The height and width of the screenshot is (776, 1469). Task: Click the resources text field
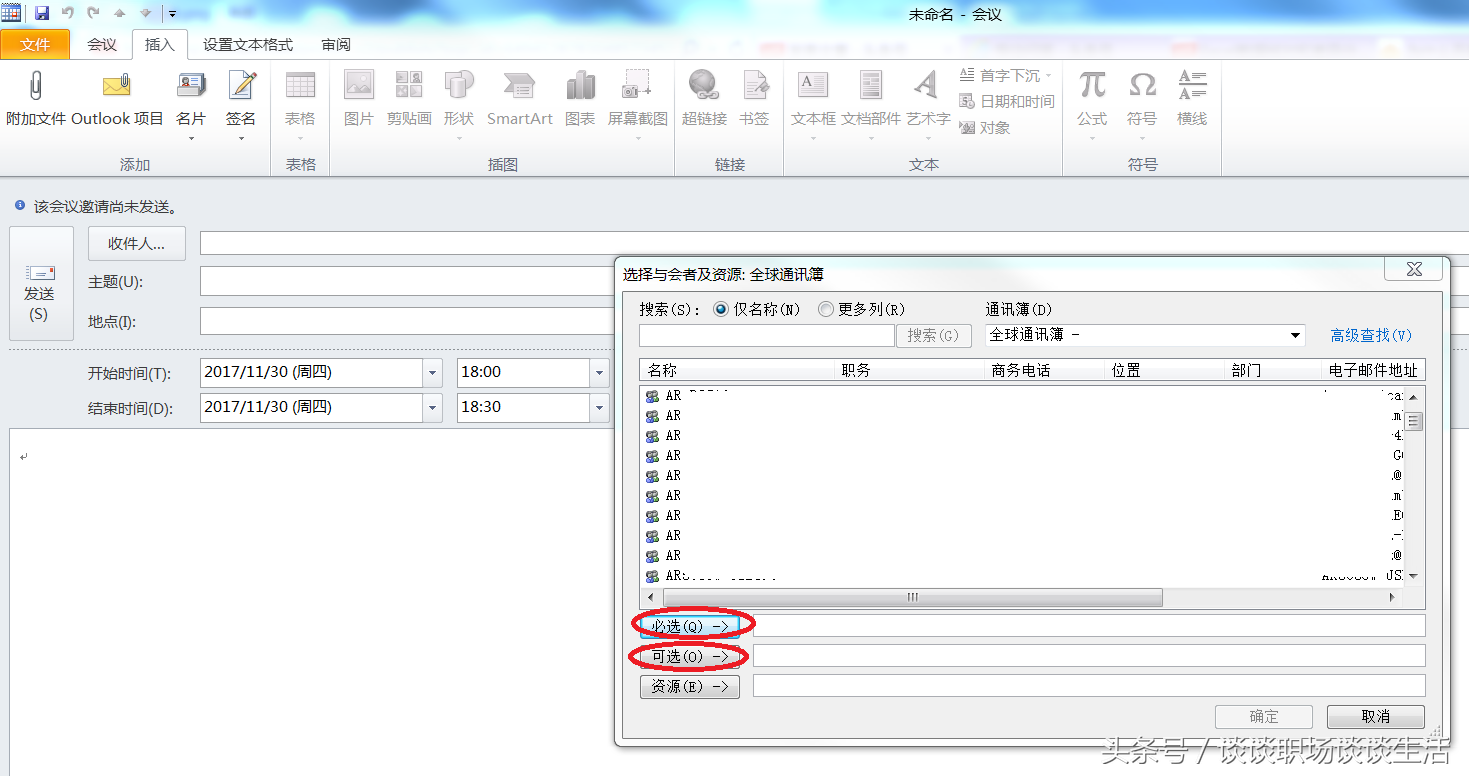point(1089,686)
